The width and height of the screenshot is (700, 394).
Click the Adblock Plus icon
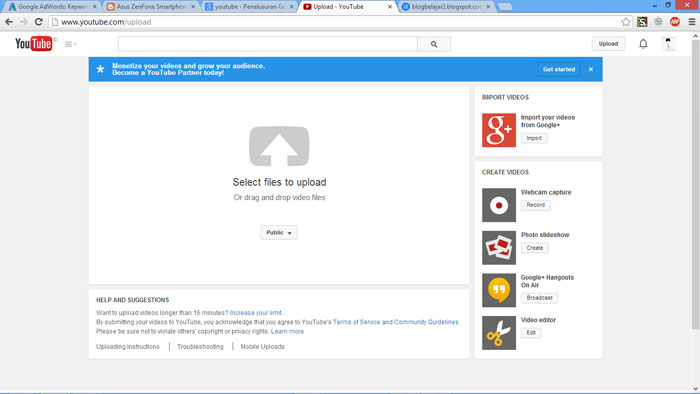coord(675,22)
